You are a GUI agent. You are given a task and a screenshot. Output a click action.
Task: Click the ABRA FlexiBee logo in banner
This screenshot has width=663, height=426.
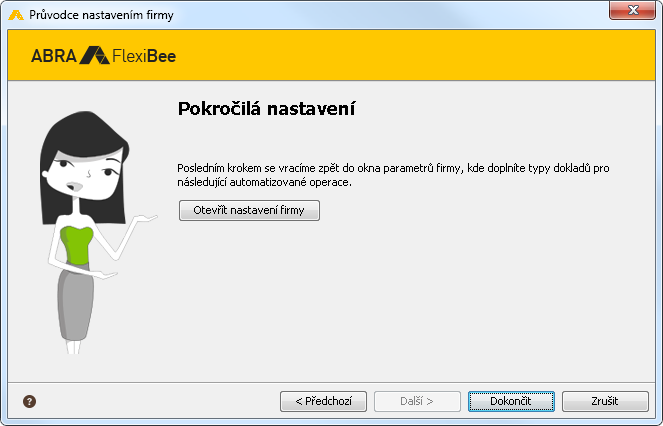pos(104,55)
